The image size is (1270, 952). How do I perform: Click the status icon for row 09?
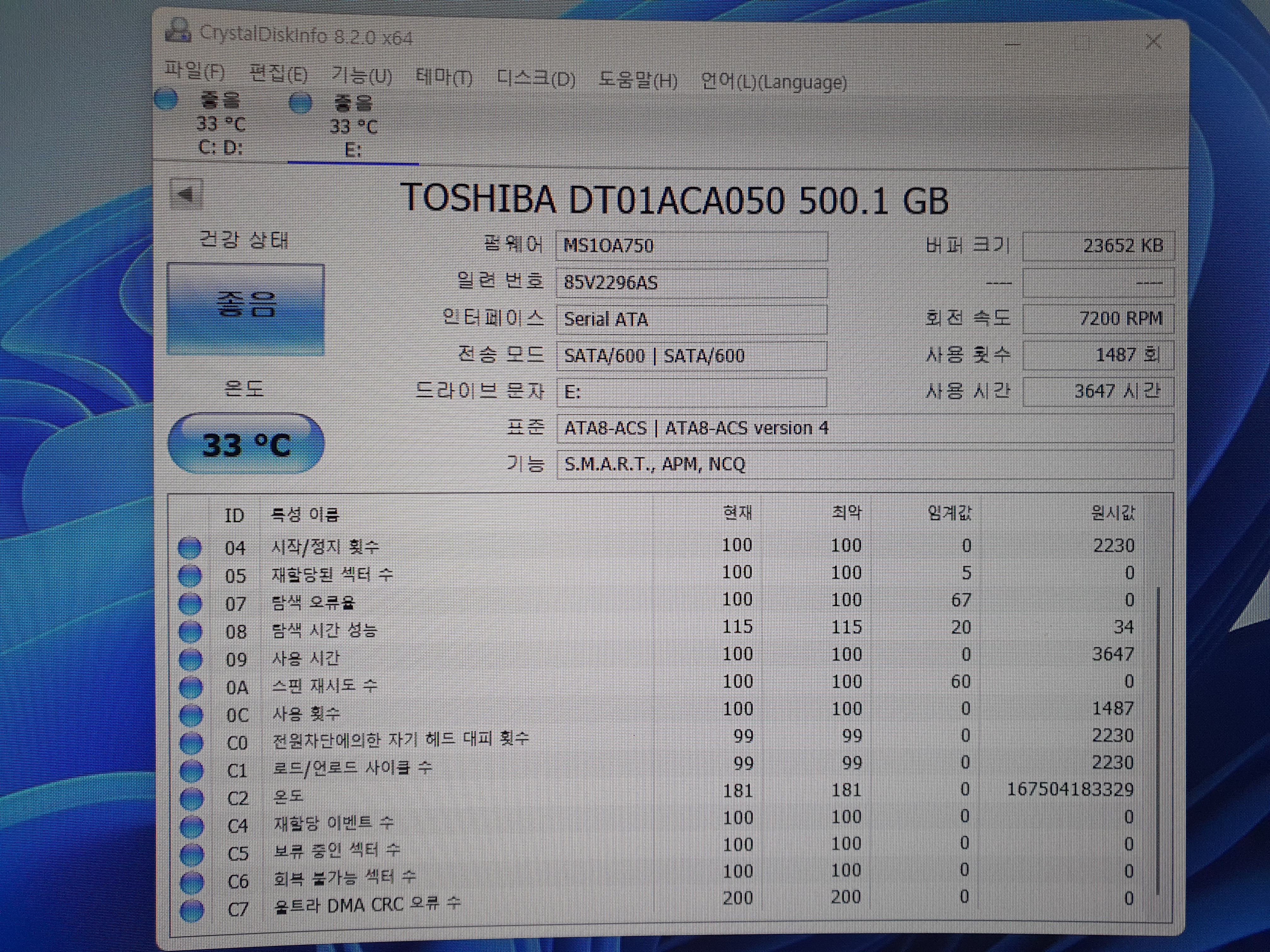191,659
